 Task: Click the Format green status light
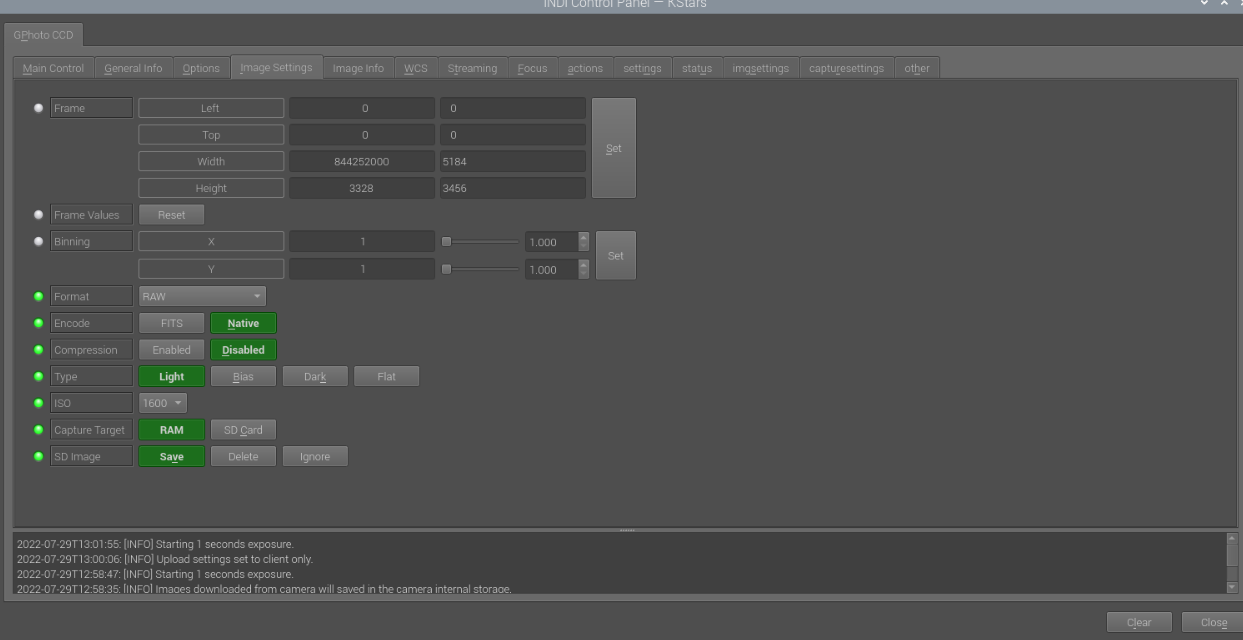[39, 296]
